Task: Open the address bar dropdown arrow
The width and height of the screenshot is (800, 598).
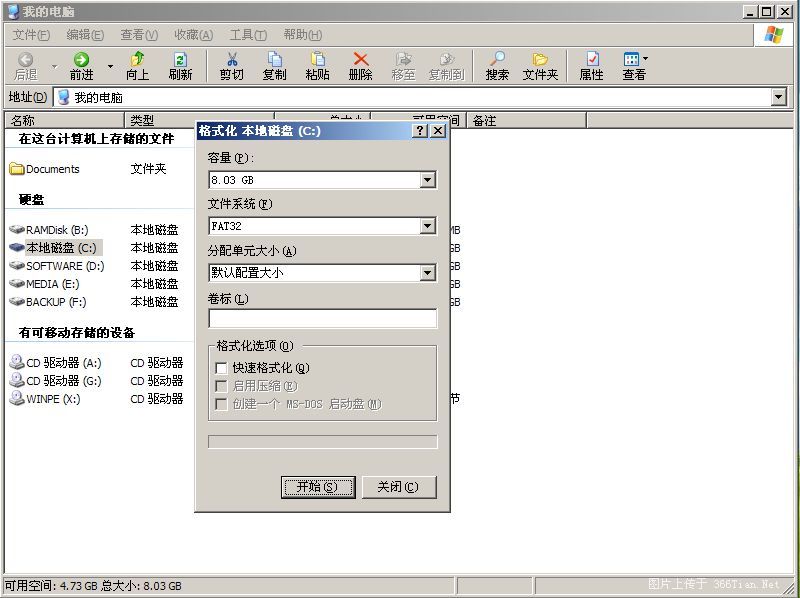Action: click(x=778, y=97)
